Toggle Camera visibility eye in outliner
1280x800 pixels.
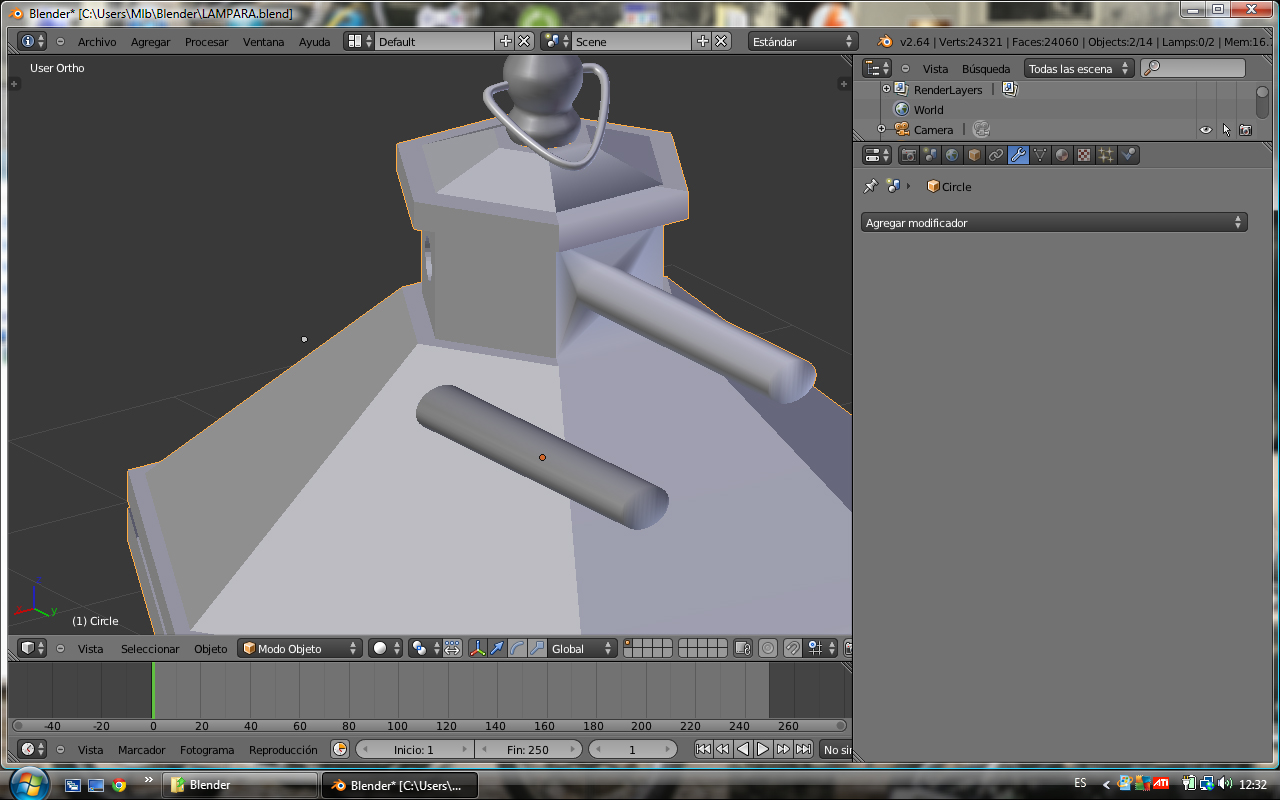1206,130
